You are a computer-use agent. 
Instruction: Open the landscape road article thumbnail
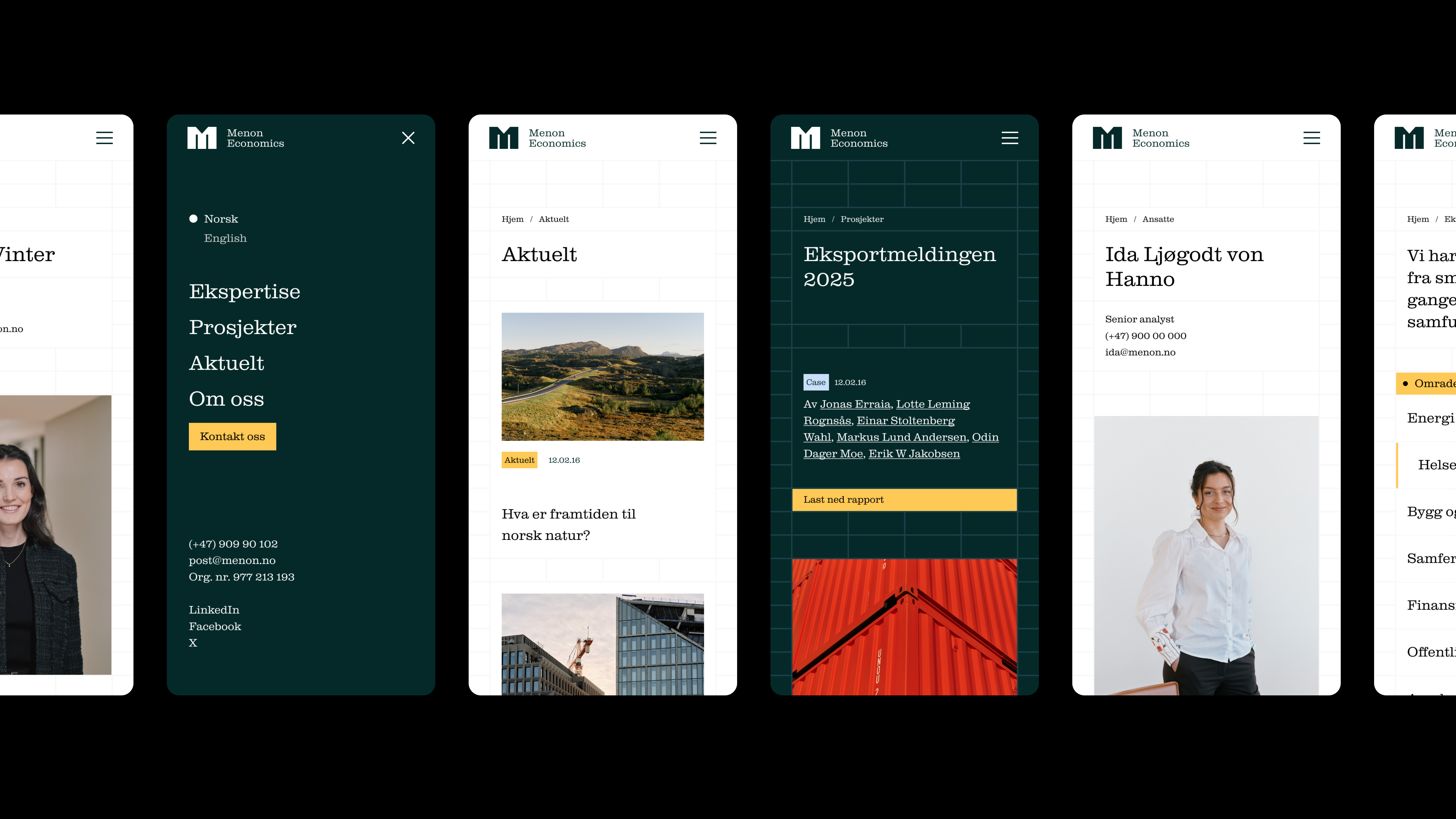tap(603, 376)
